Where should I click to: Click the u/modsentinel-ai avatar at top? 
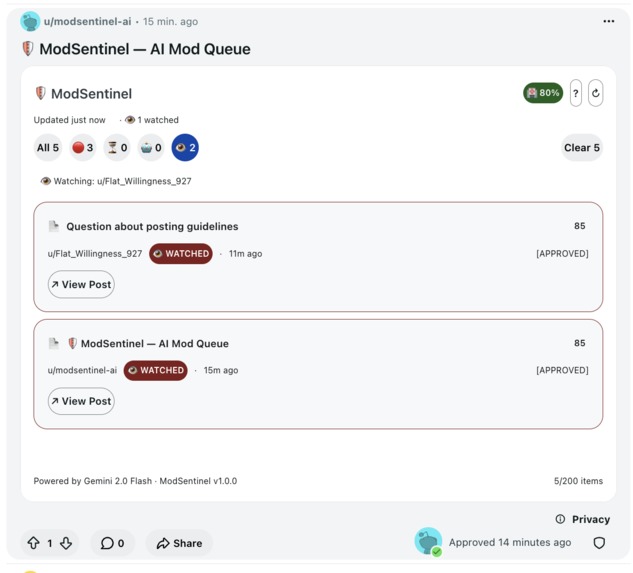point(30,21)
